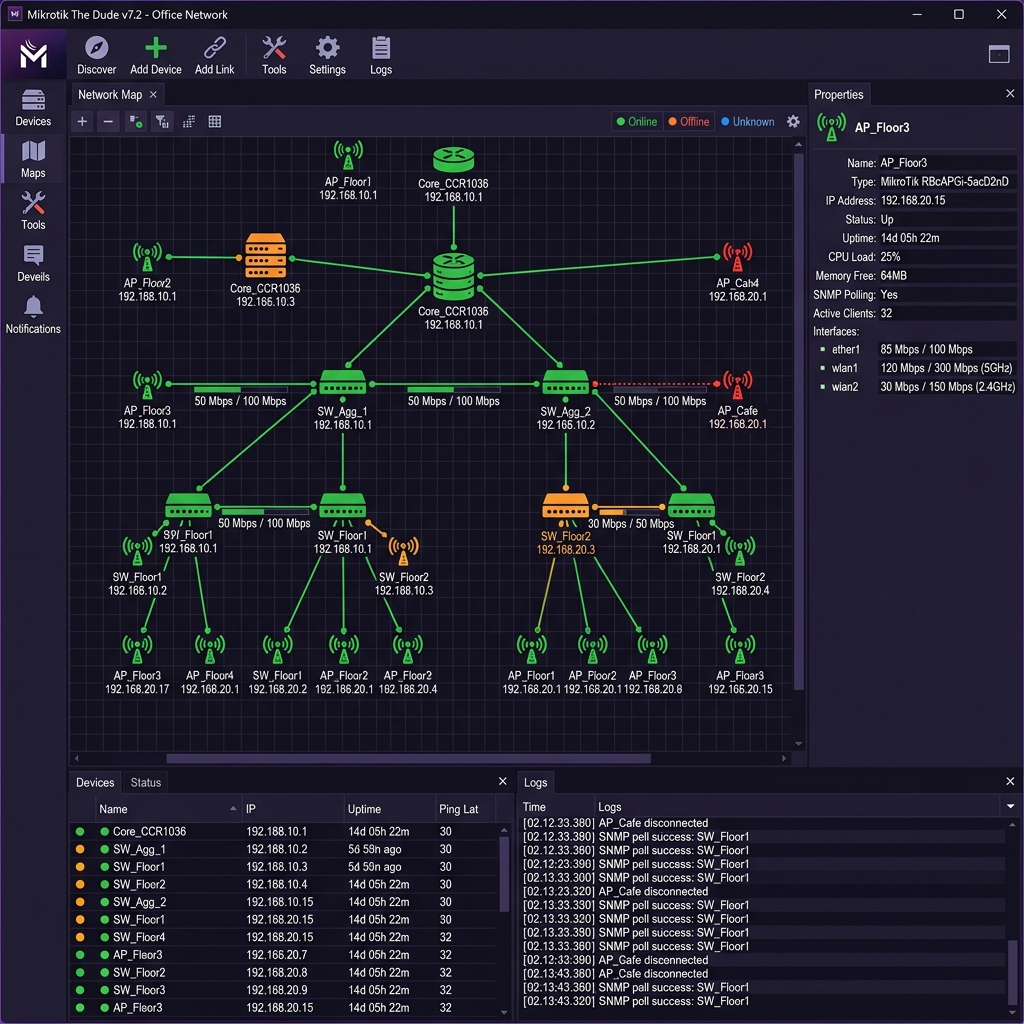This screenshot has width=1024, height=1024.
Task: Select the red AP_Cah4 access point
Action: (x=737, y=257)
